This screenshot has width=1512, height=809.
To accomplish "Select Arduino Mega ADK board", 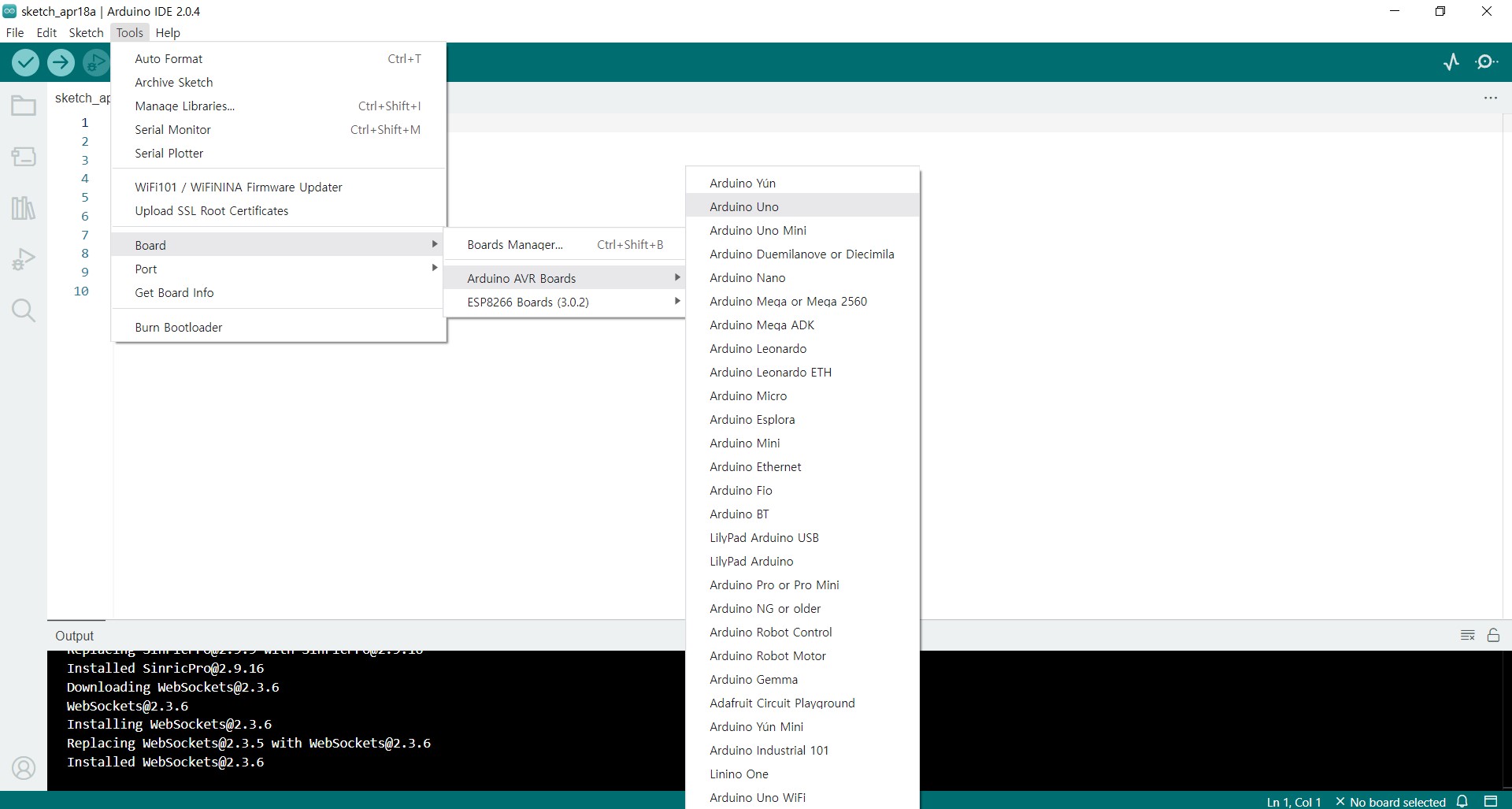I will (802, 325).
